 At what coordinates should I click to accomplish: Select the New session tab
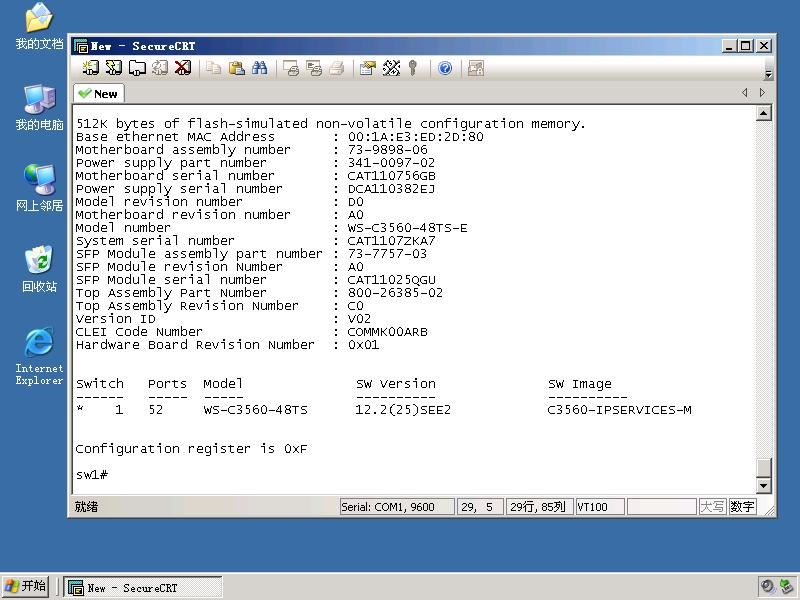[99, 94]
